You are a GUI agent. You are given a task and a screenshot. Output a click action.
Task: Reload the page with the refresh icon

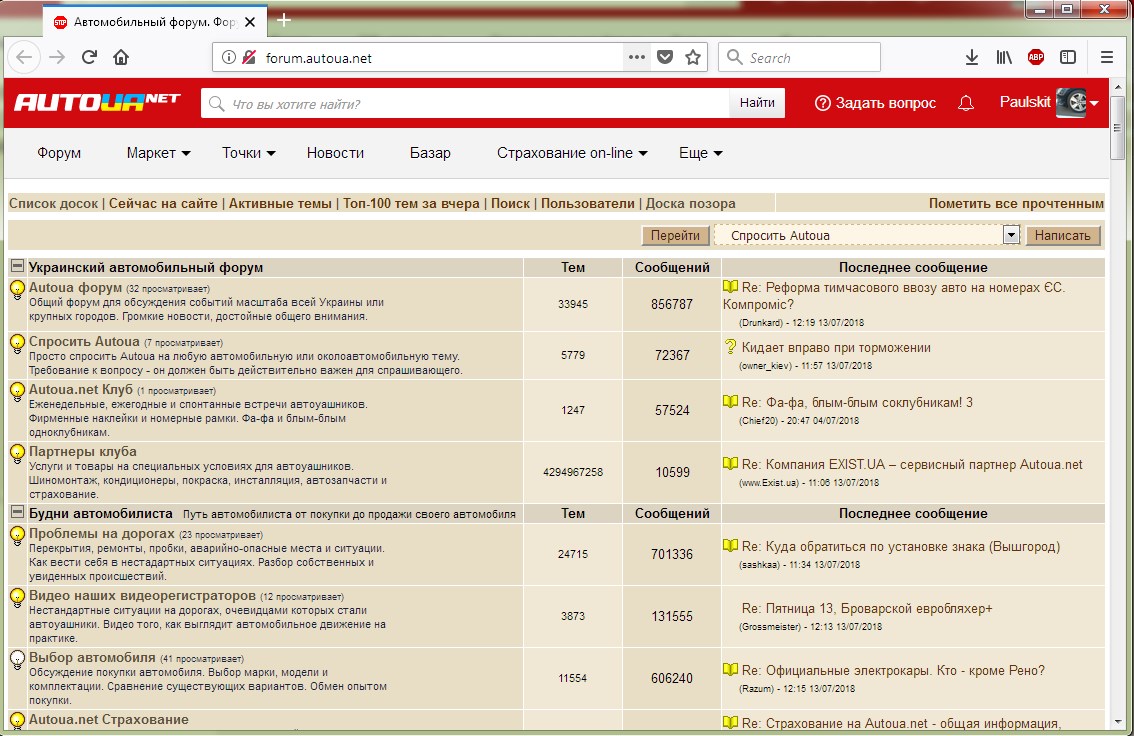coord(89,58)
